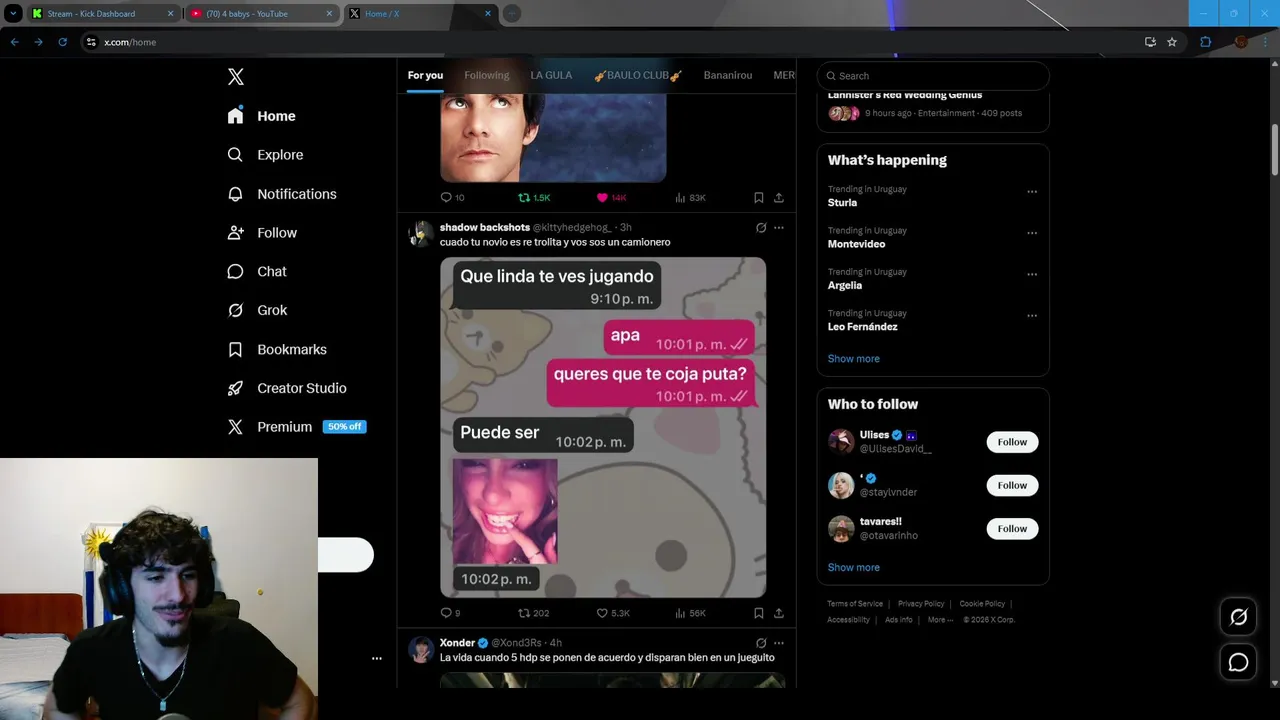
Task: Reload the page in Chrome
Action: tap(62, 42)
